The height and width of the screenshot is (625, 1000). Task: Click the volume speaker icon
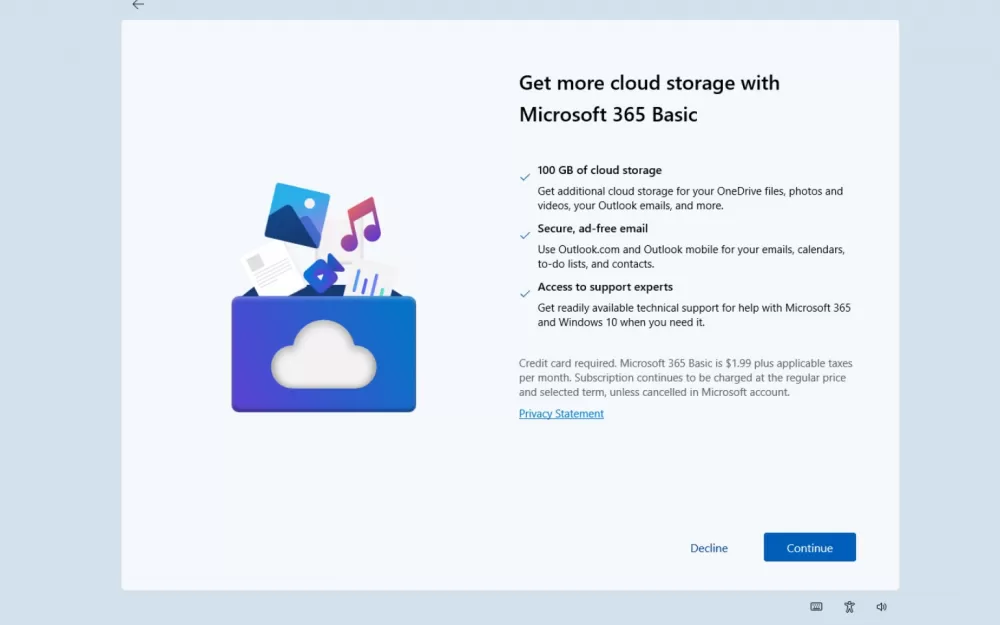point(881,607)
